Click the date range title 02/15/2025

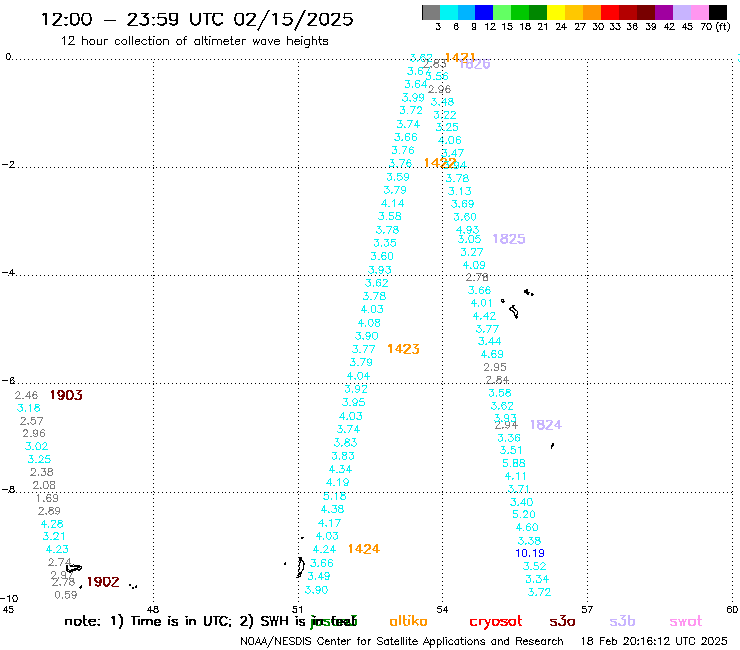click(293, 19)
